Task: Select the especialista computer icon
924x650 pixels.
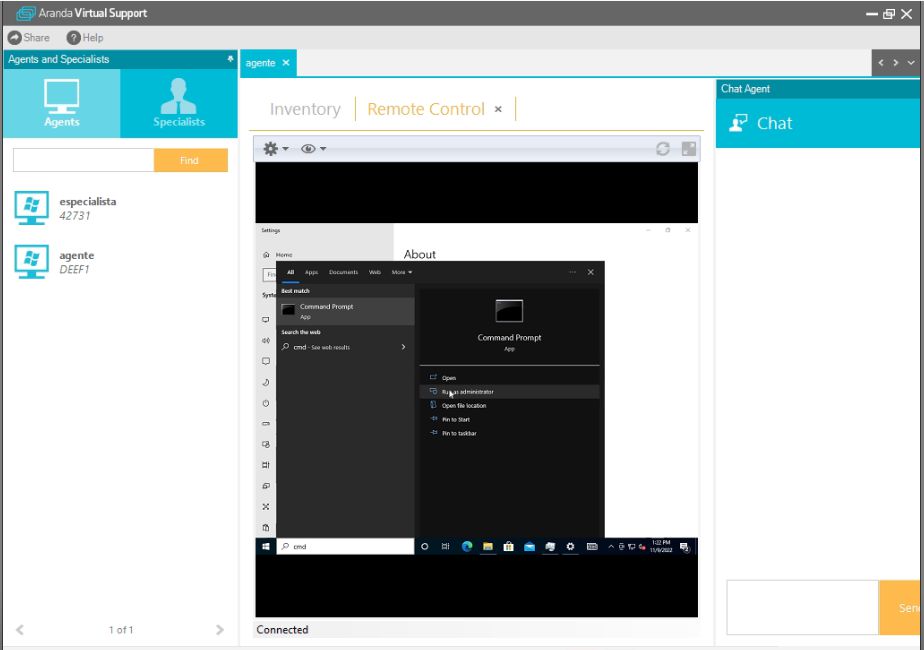Action: click(32, 207)
